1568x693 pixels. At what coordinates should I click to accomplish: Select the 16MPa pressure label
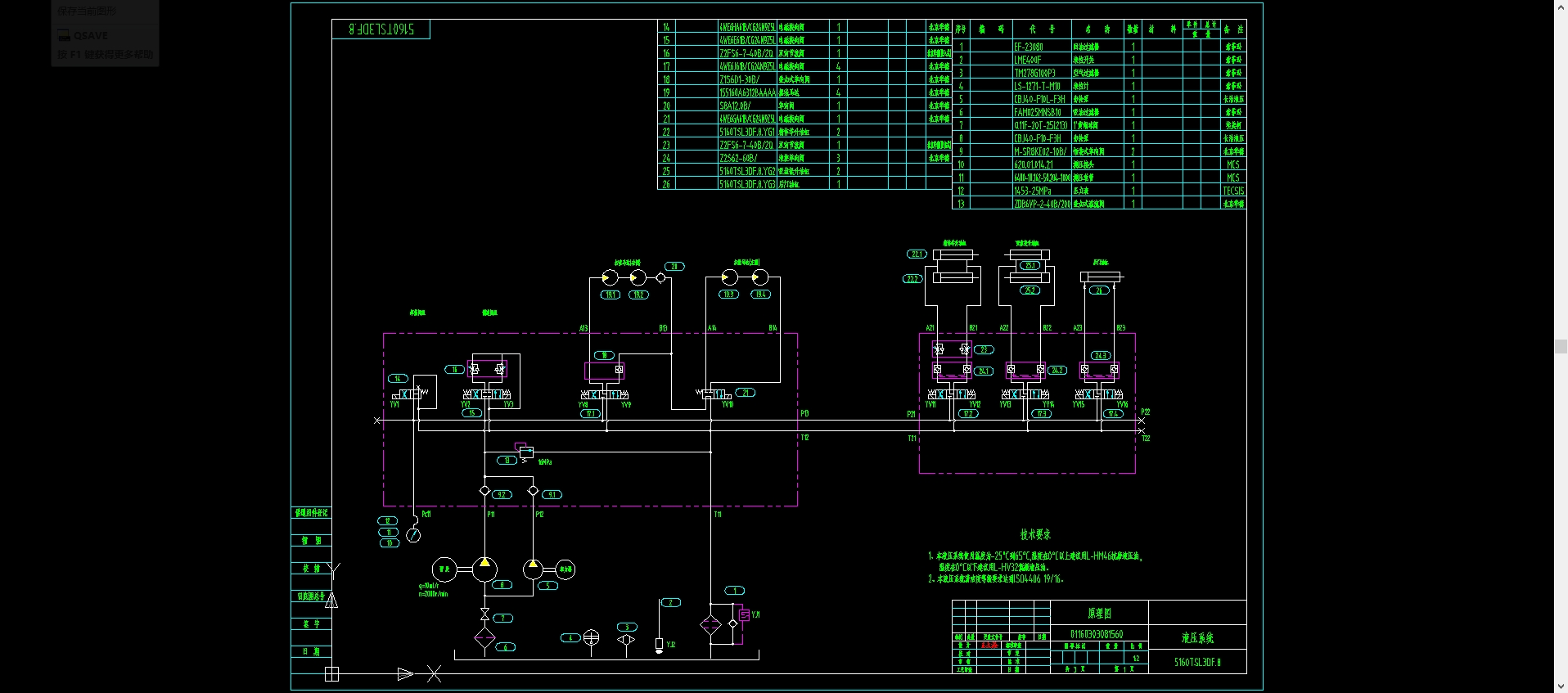pos(544,462)
